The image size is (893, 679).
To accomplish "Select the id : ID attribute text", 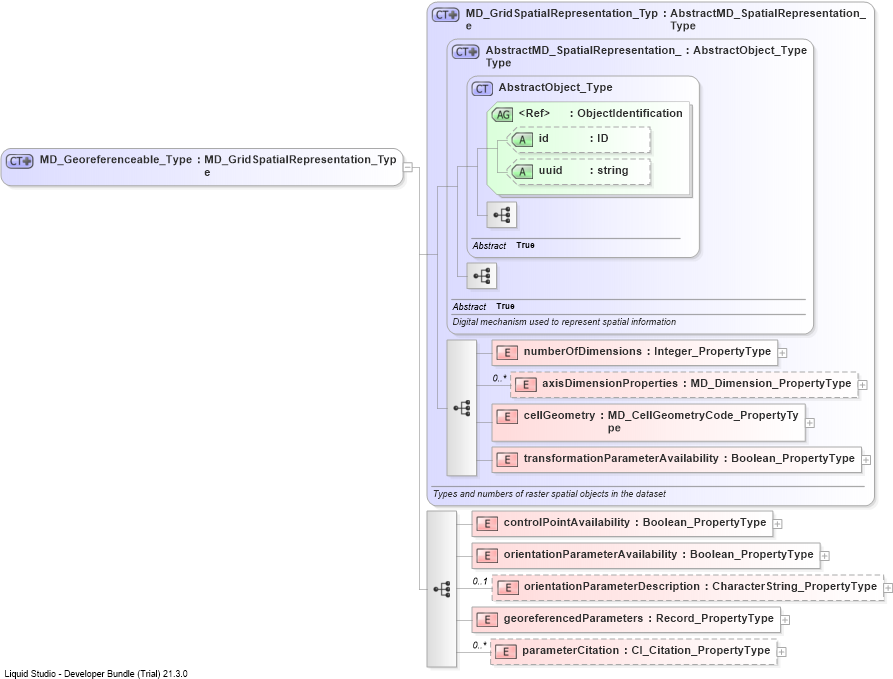I will pos(574,138).
